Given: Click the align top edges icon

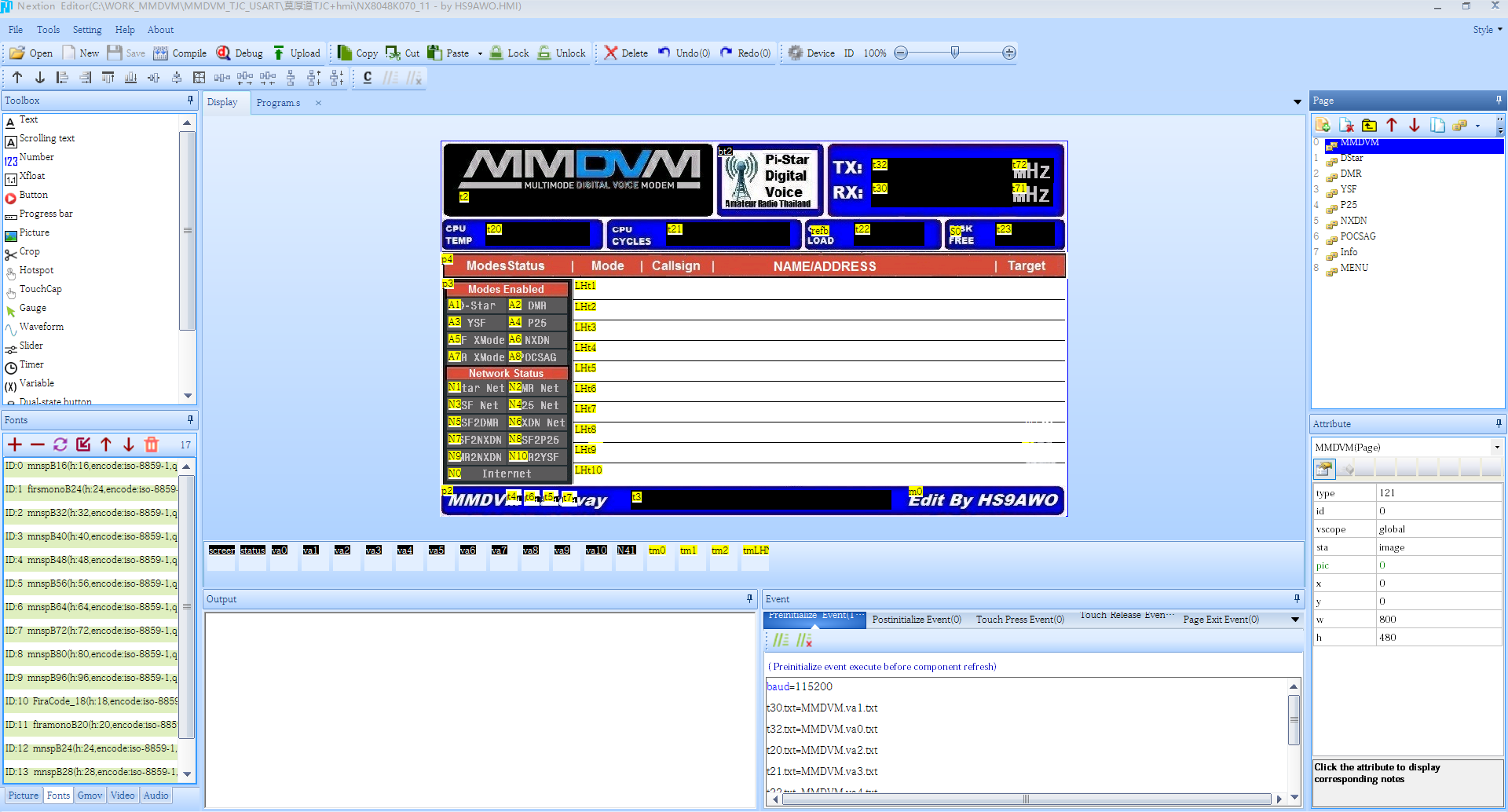Looking at the screenshot, I should [x=108, y=78].
